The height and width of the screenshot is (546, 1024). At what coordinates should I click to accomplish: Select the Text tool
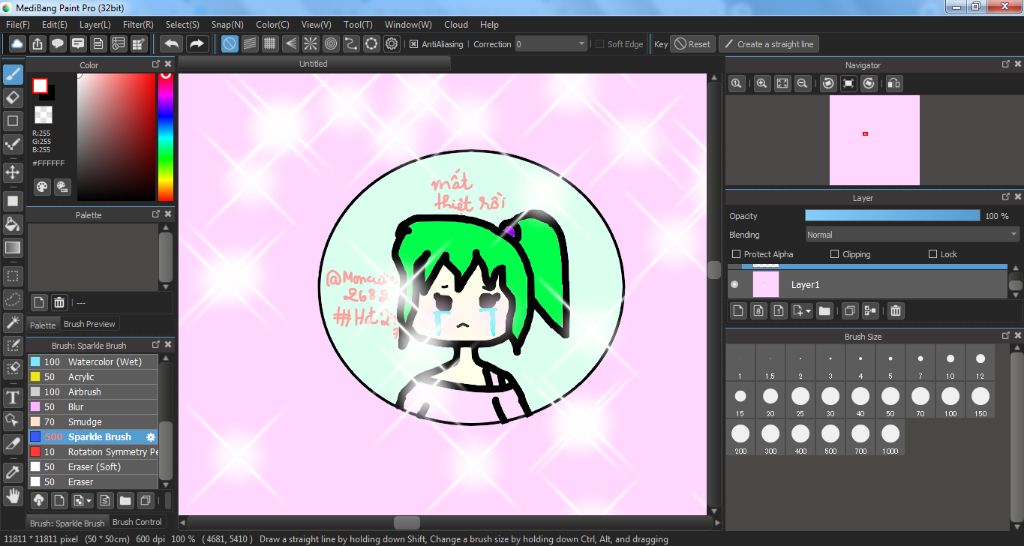point(12,398)
